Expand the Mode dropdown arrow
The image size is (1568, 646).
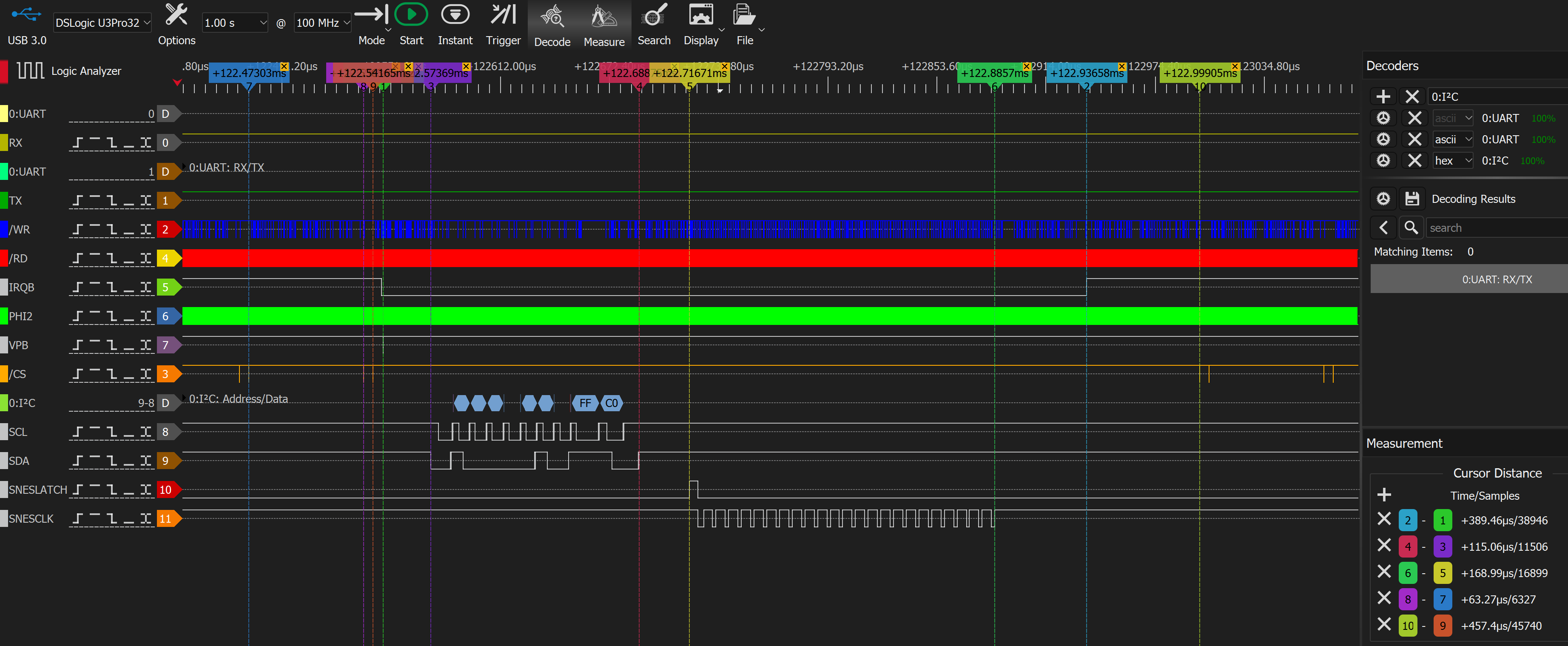point(388,30)
